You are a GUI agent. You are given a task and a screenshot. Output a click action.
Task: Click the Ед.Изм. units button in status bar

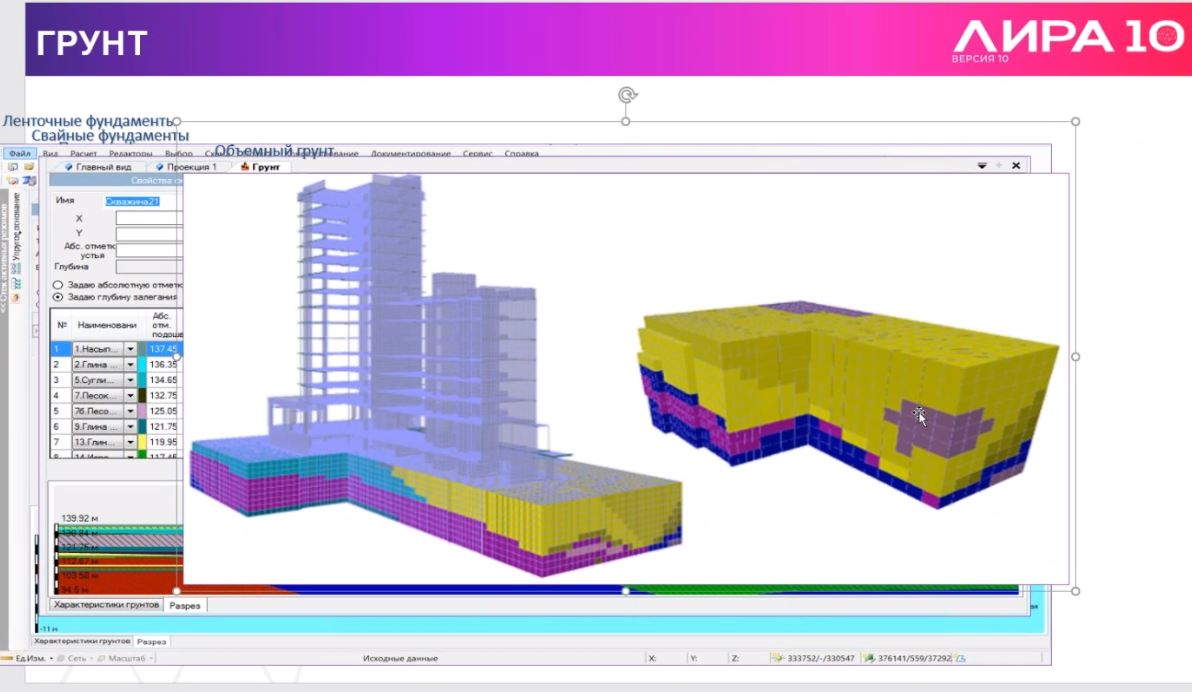26,659
